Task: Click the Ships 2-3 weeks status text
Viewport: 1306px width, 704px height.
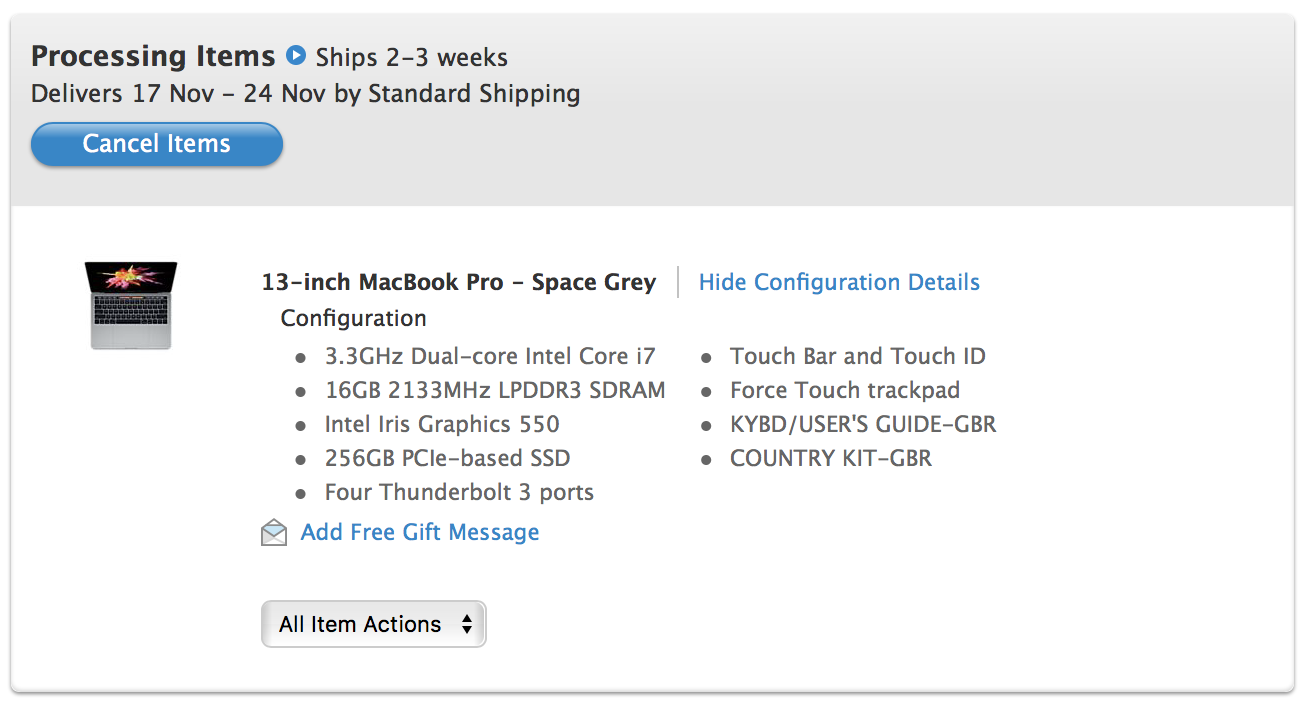Action: coord(412,57)
